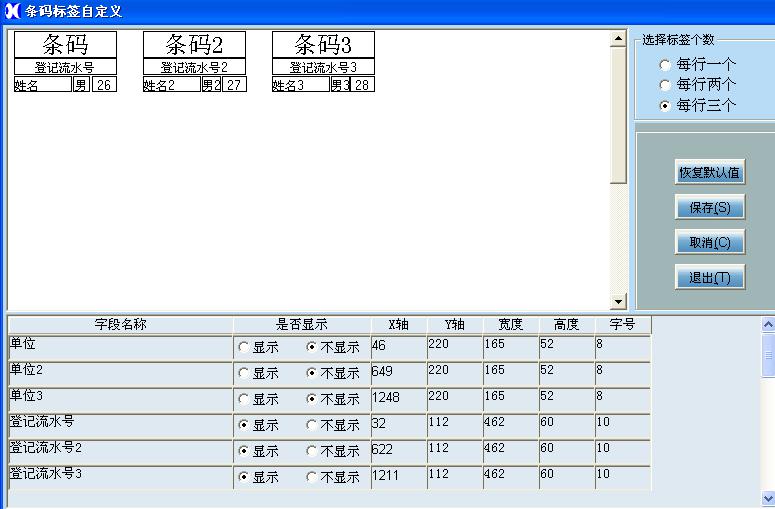Select 每行三个 radio option
Image resolution: width=775 pixels, height=509 pixels.
click(665, 105)
